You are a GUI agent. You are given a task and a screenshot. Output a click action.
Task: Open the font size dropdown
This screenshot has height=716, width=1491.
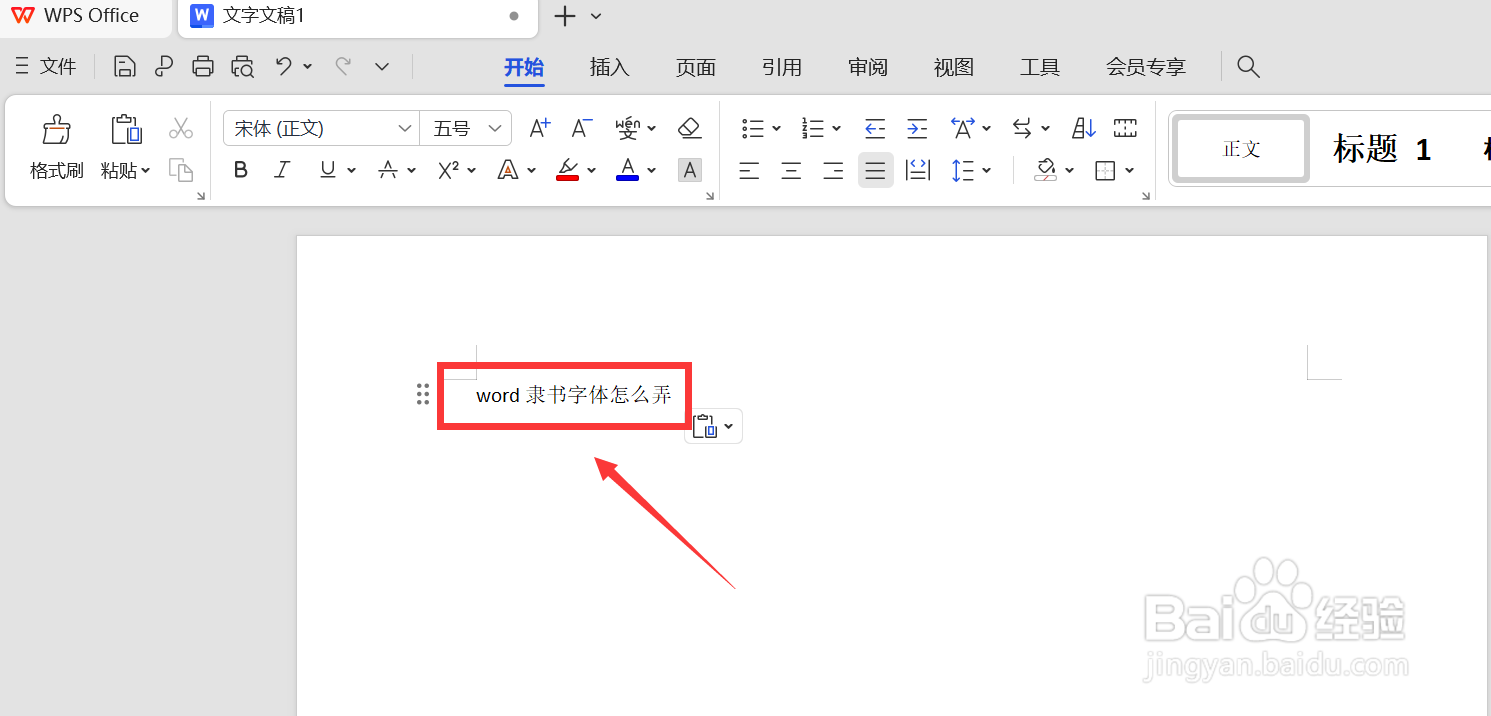(x=495, y=128)
